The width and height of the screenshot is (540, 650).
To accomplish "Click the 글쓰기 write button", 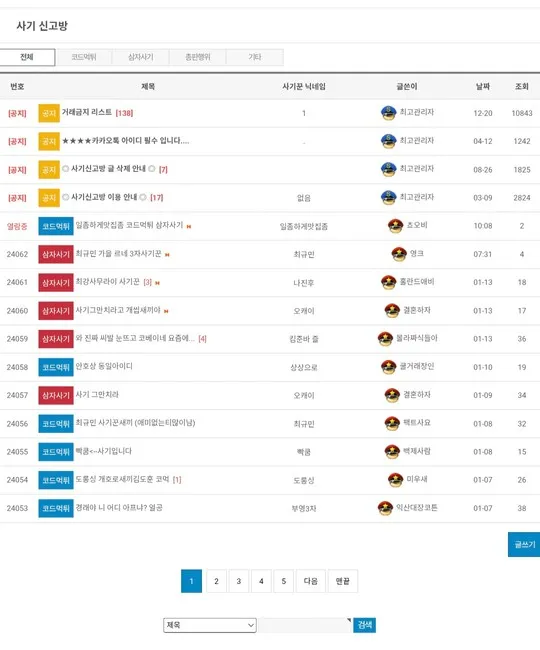I will tap(524, 544).
